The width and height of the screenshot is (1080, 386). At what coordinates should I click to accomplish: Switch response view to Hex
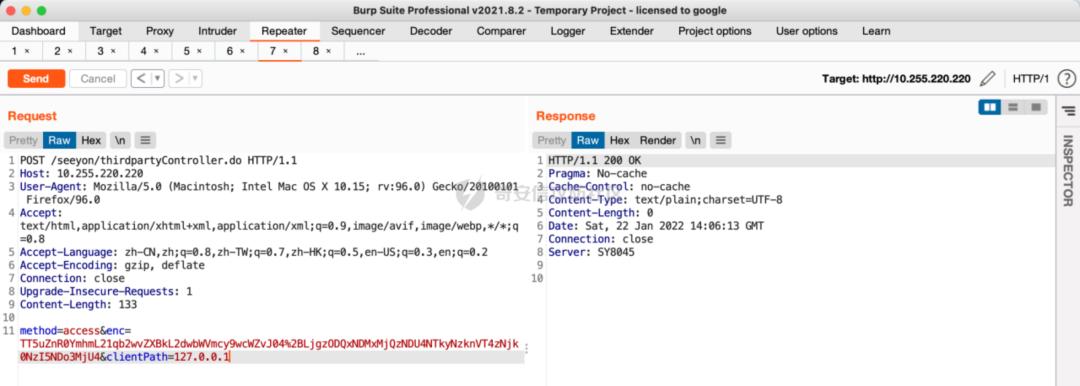tap(619, 140)
